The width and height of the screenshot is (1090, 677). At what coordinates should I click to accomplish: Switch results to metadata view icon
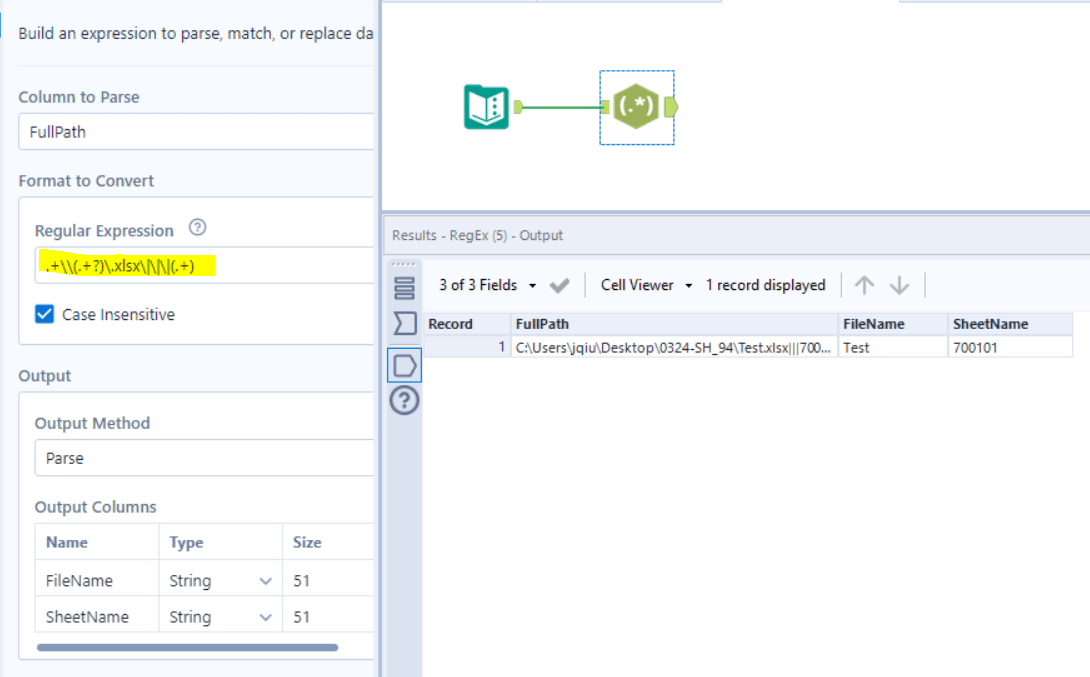coord(405,323)
